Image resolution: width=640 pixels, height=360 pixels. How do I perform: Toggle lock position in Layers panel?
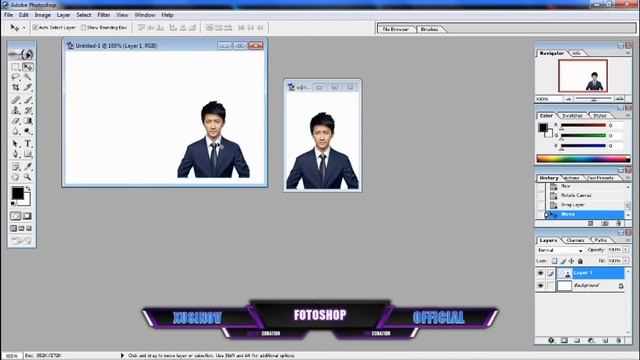pyautogui.click(x=571, y=261)
